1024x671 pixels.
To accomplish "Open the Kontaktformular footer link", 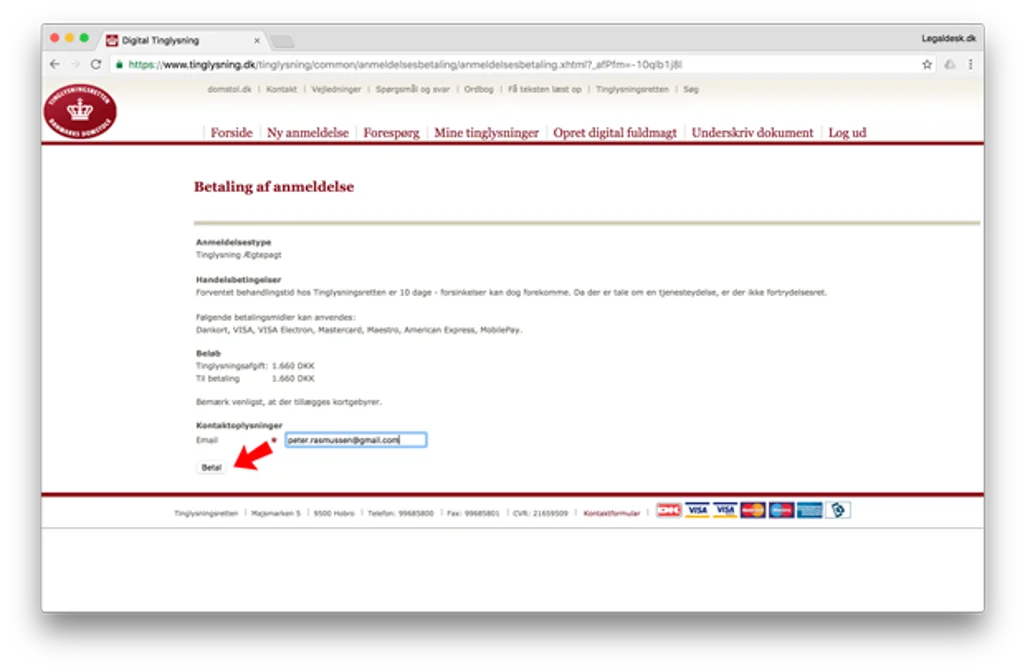I will (x=611, y=514).
